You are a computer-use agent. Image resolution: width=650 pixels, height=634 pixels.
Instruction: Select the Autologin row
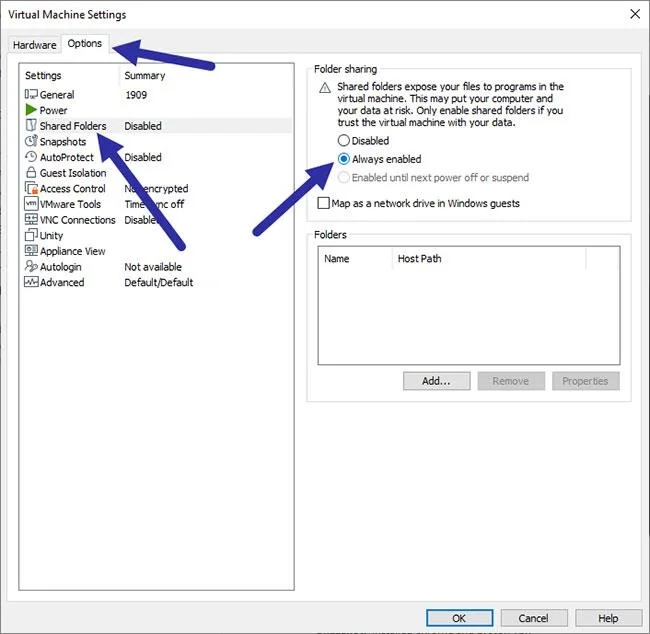(157, 267)
